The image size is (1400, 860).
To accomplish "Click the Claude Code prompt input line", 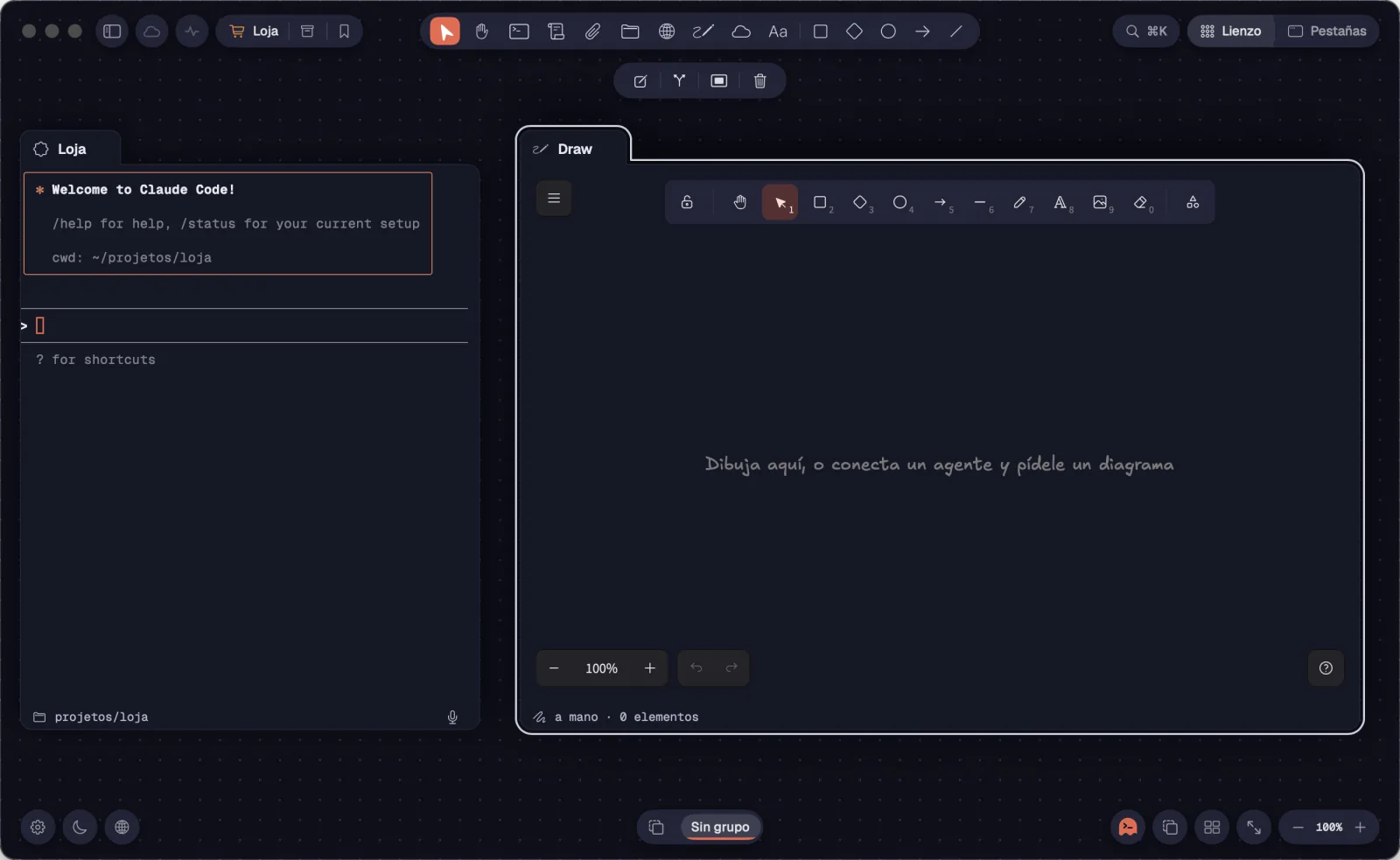I will (x=245, y=326).
